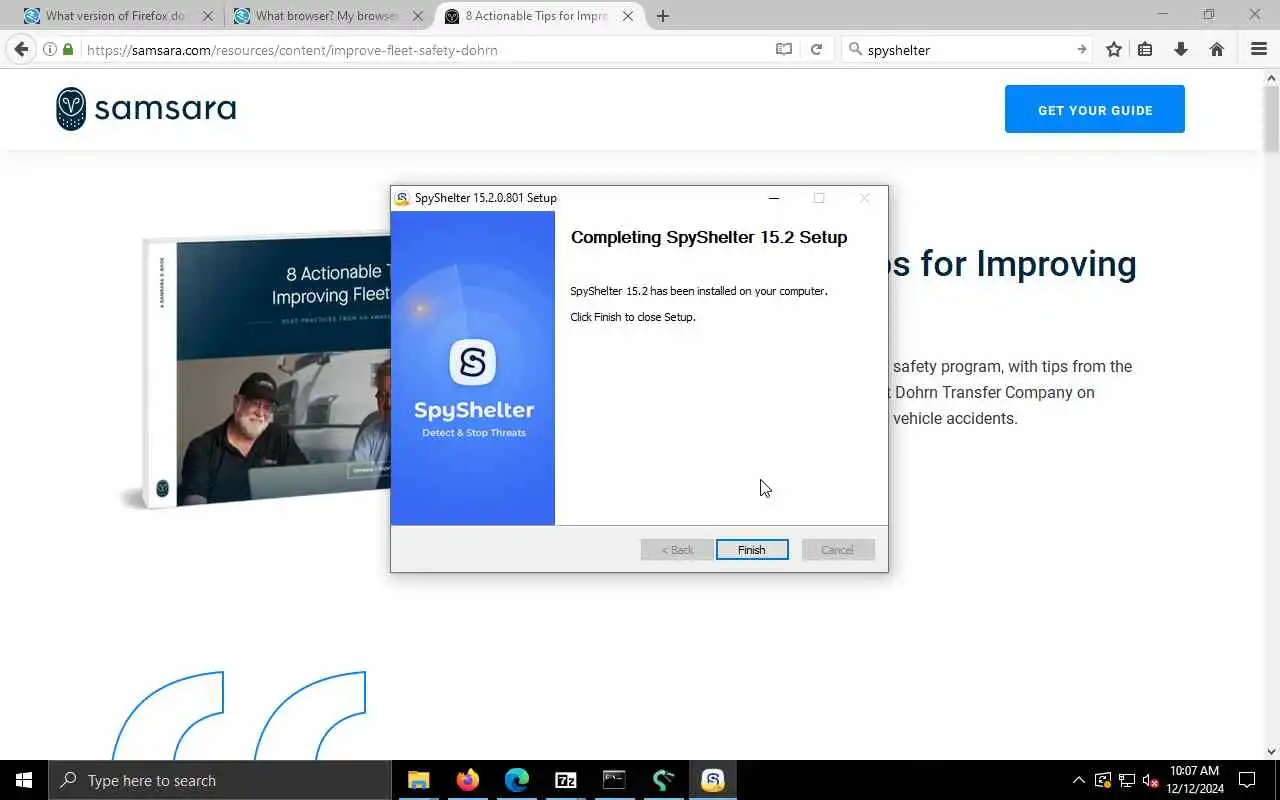Click the search magnifier icon in search box
The height and width of the screenshot is (800, 1280).
click(x=854, y=49)
